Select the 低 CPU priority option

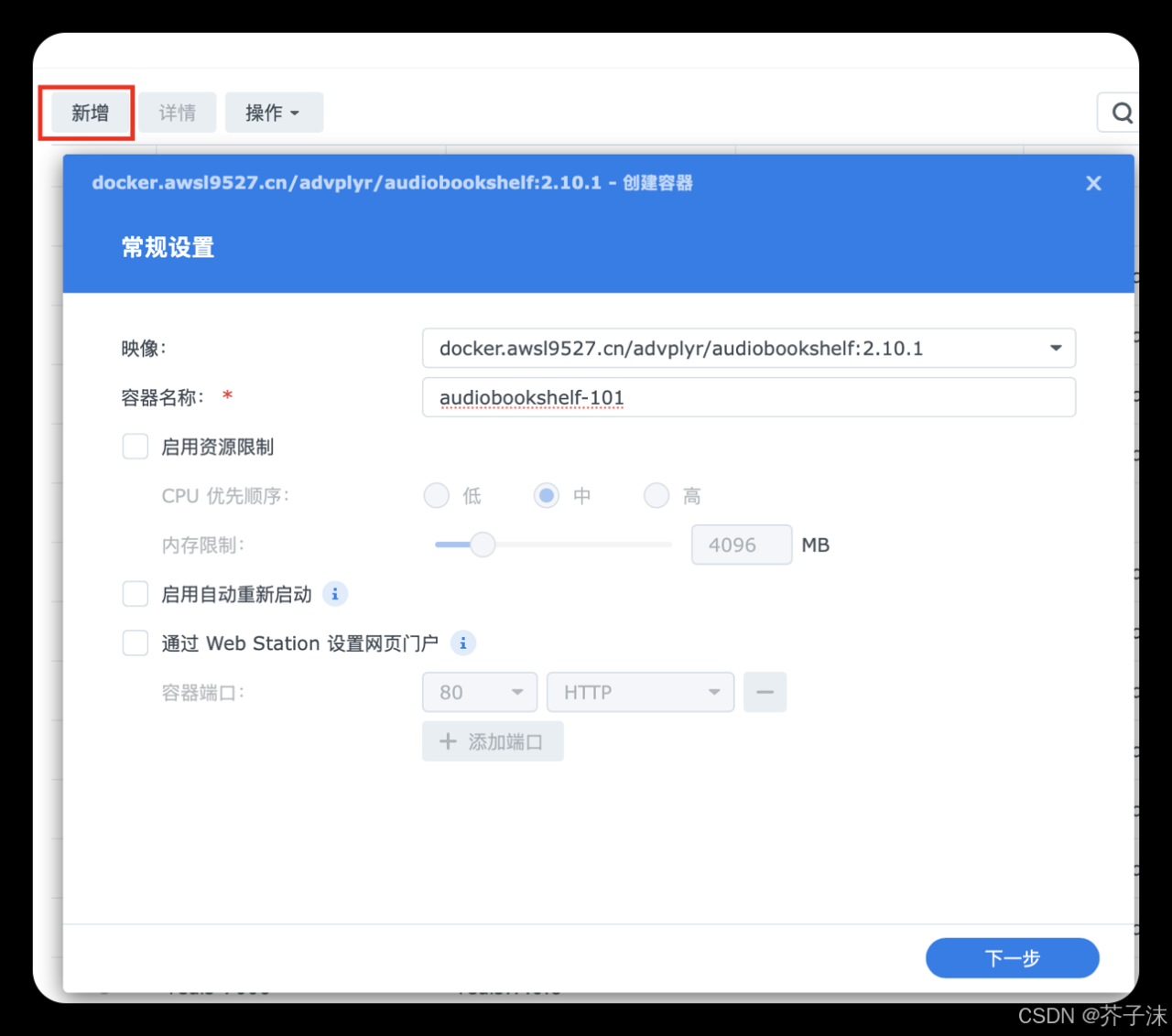(x=436, y=495)
